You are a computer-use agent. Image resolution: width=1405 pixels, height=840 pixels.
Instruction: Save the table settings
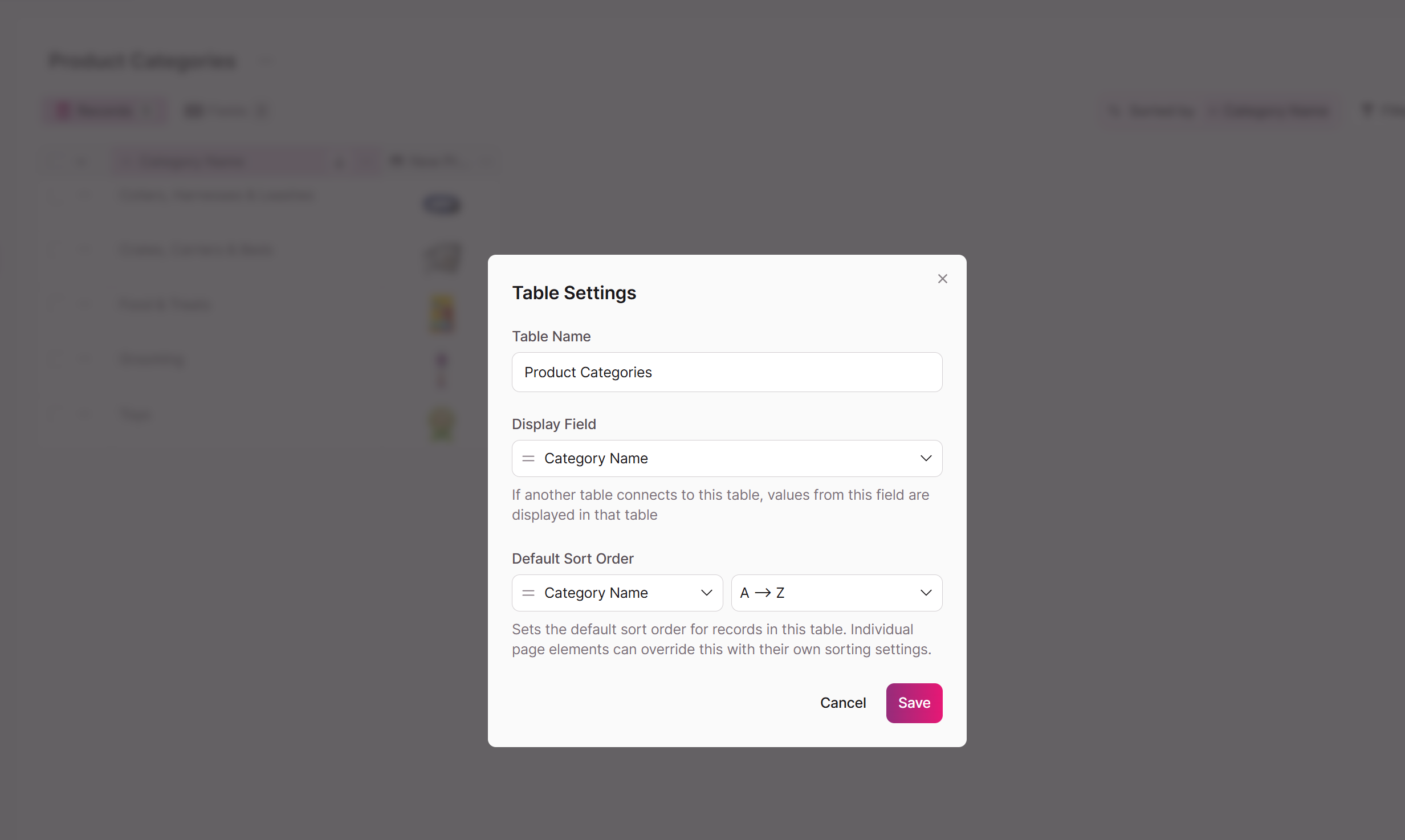pos(914,703)
